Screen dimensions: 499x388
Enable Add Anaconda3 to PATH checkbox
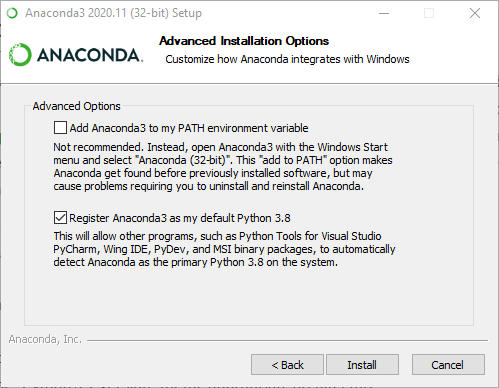click(60, 128)
